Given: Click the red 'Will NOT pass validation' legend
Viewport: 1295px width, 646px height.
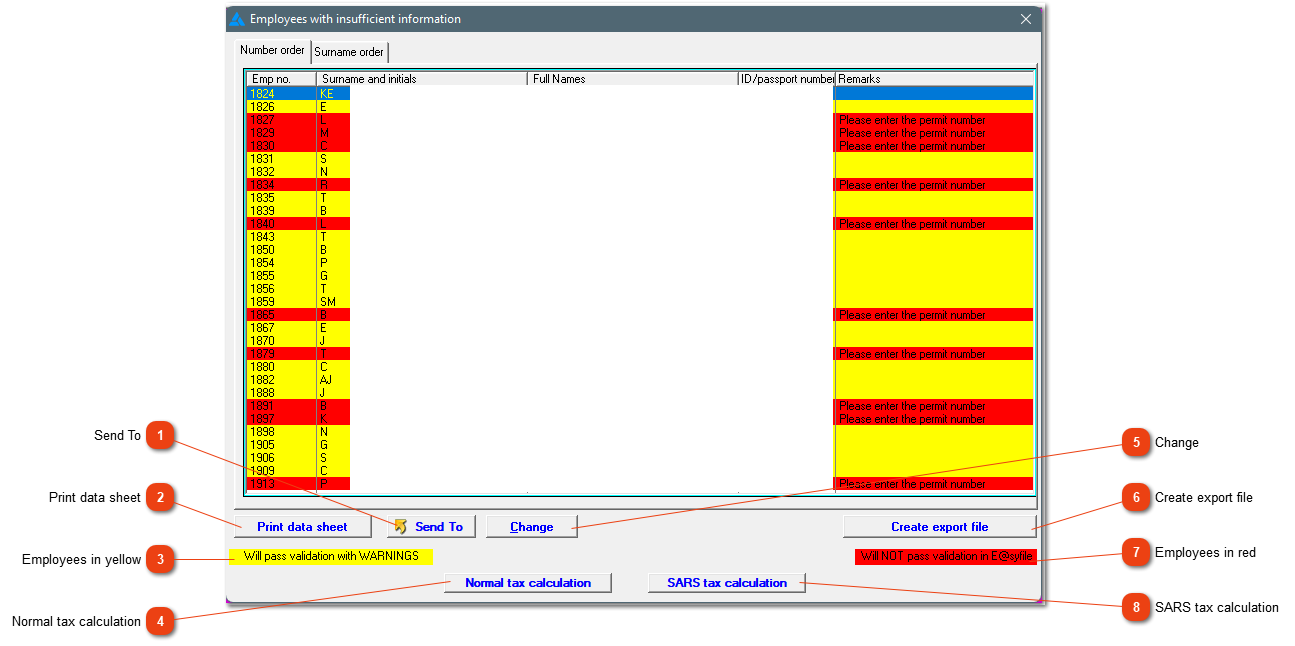Looking at the screenshot, I should [x=946, y=556].
